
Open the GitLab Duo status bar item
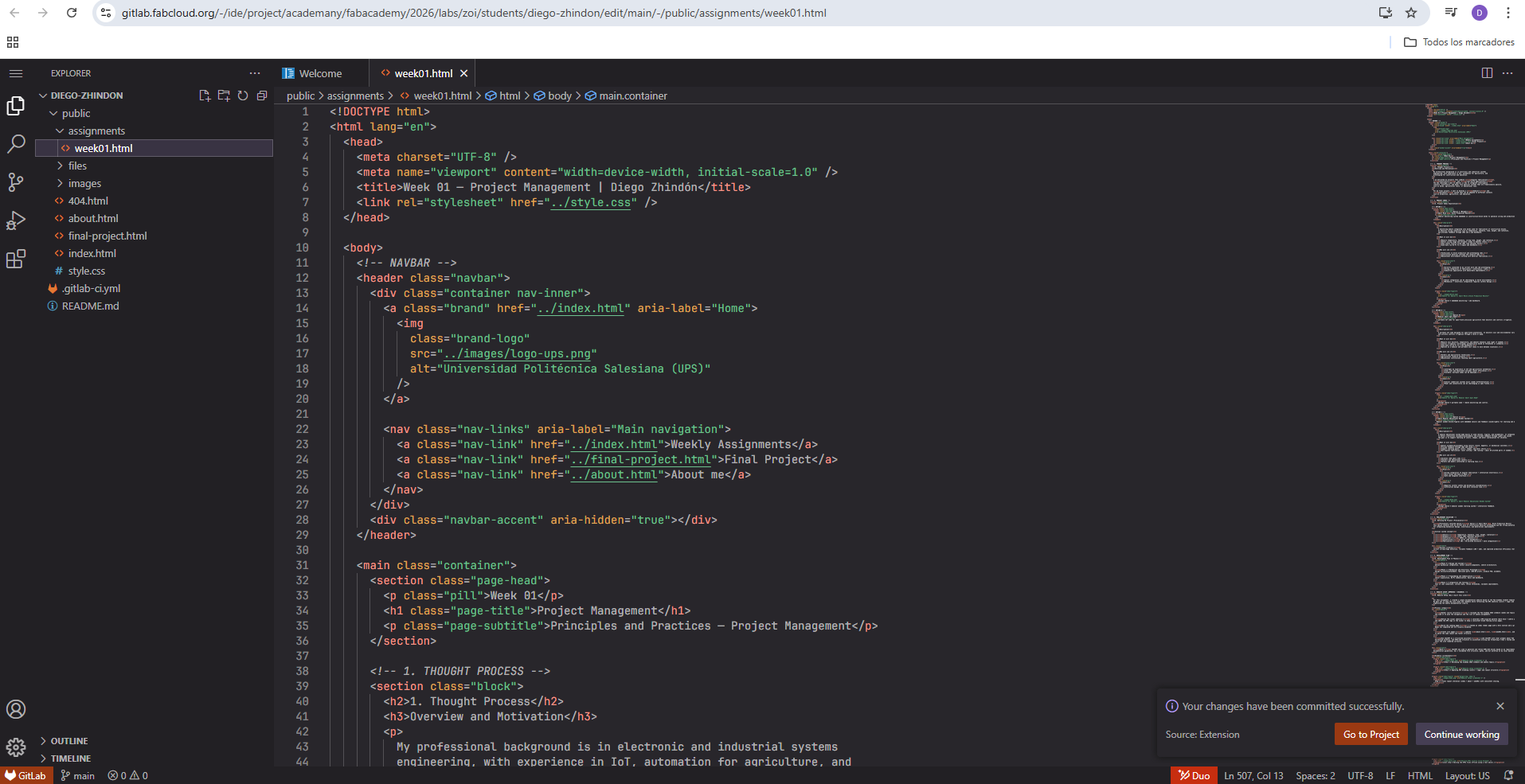[1194, 774]
